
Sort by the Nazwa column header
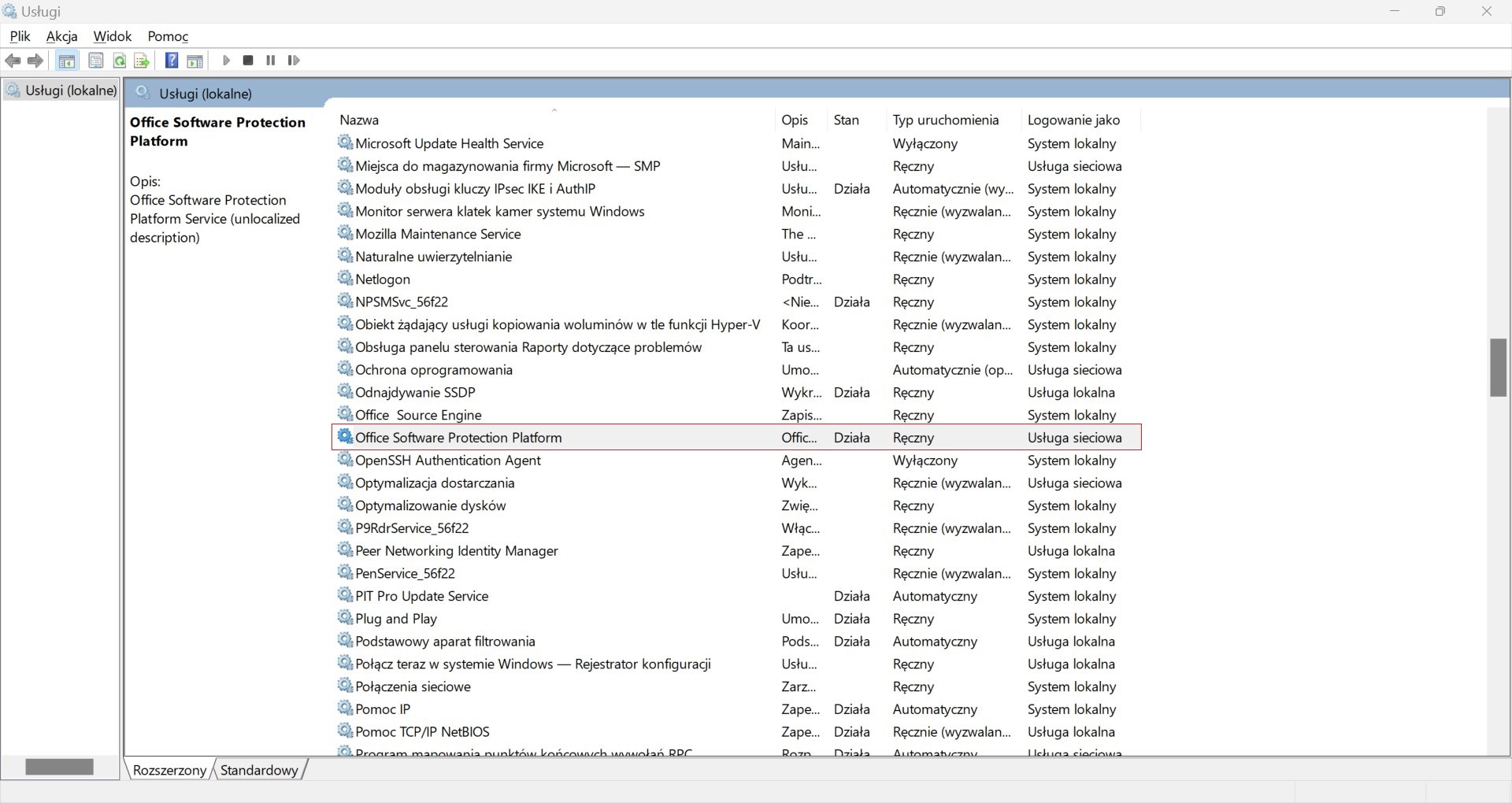[554, 120]
